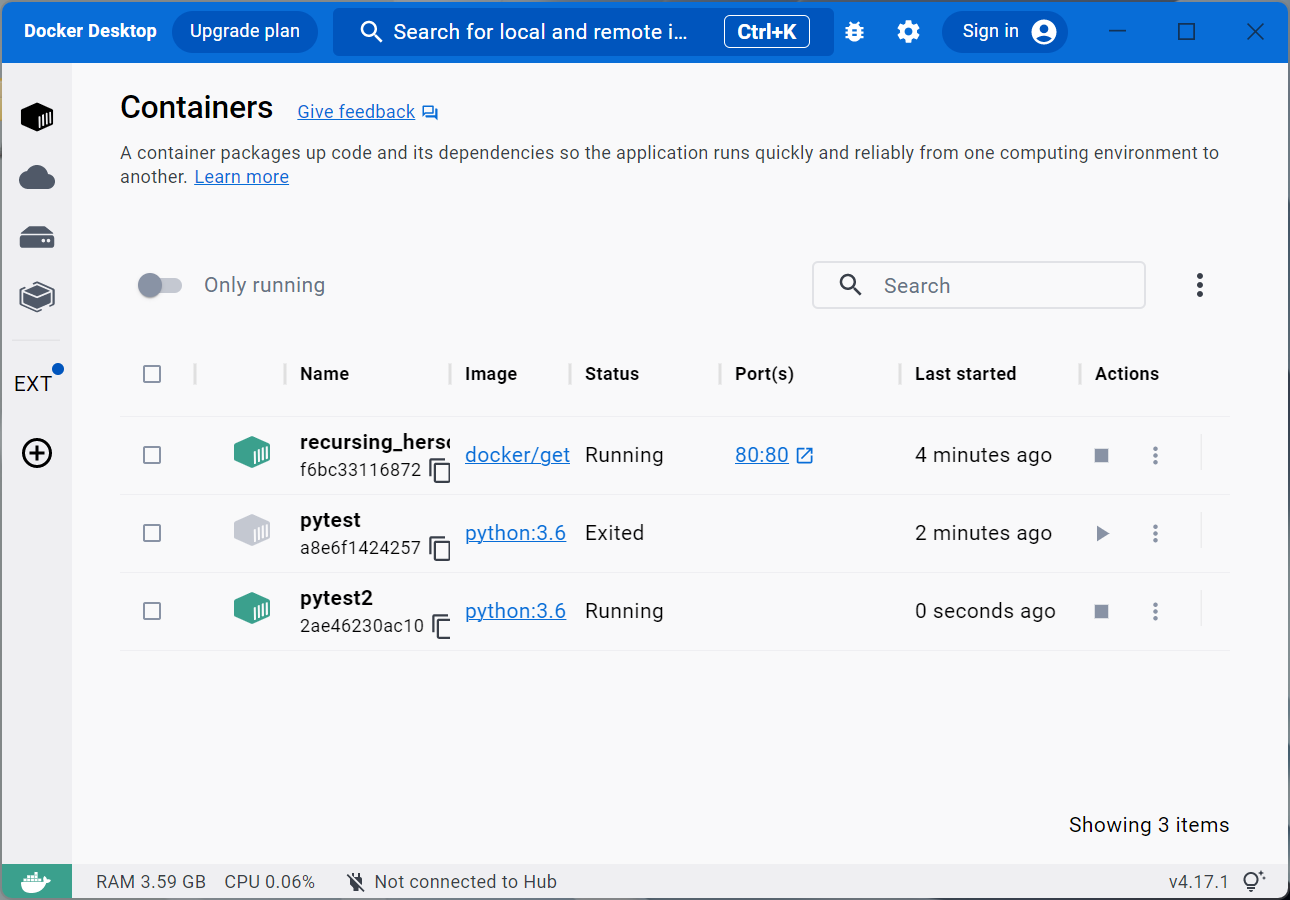Open the Containers view in sidebar
1290x900 pixels.
click(x=37, y=118)
